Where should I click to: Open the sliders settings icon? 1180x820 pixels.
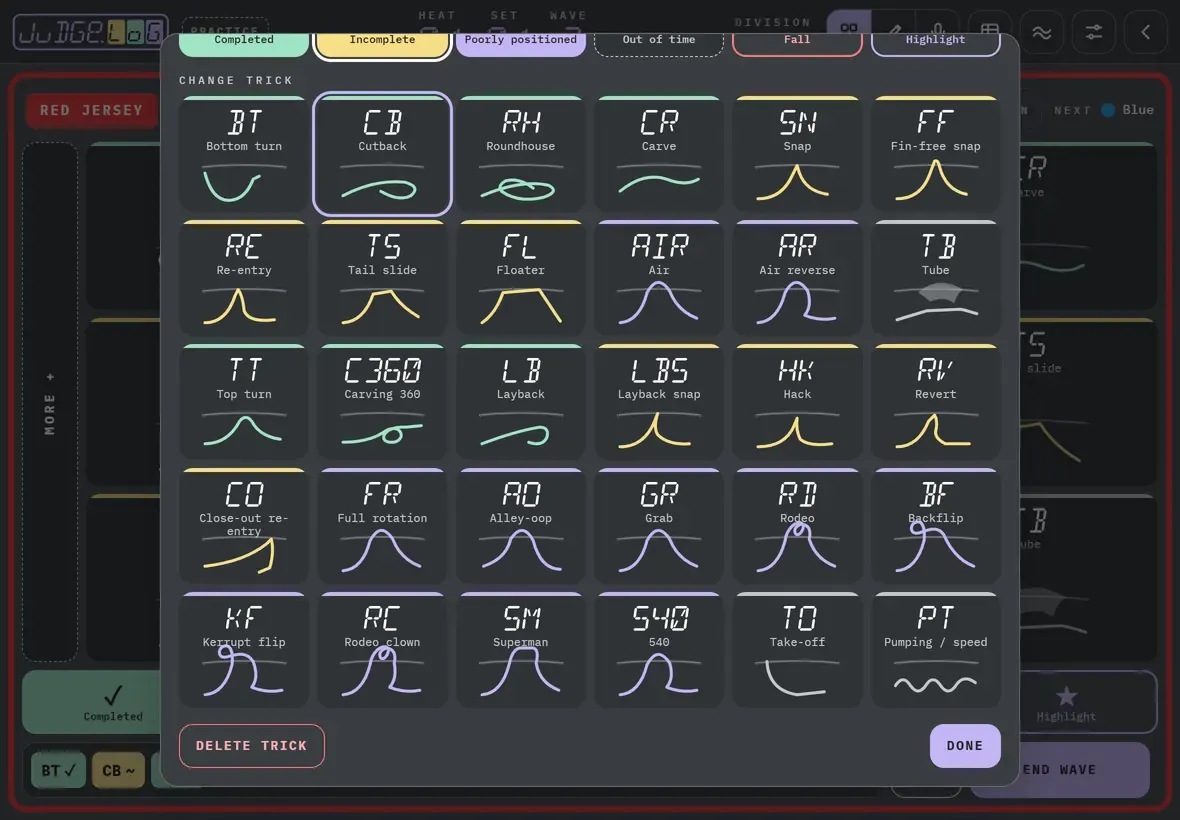(x=1093, y=32)
